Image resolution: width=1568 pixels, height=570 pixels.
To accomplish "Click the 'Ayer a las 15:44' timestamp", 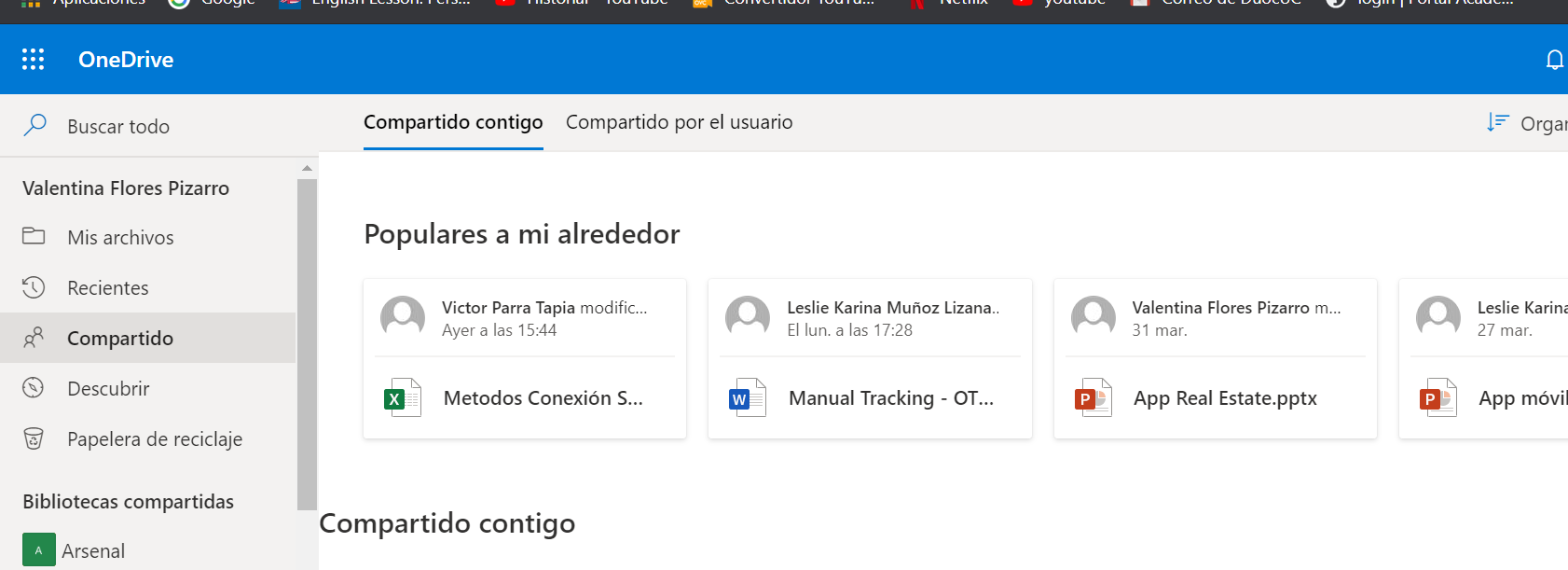I will tap(500, 330).
